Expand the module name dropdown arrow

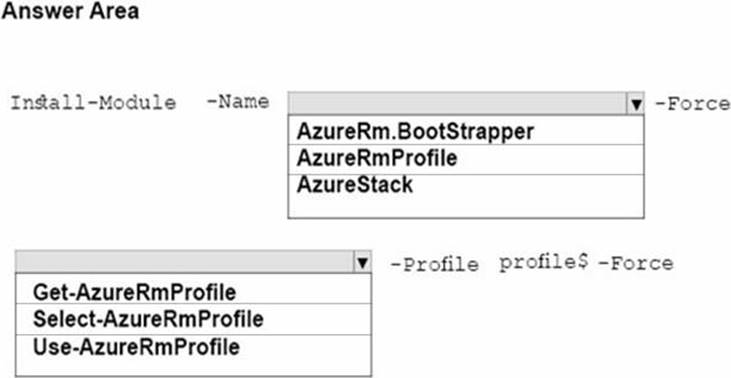tap(636, 103)
